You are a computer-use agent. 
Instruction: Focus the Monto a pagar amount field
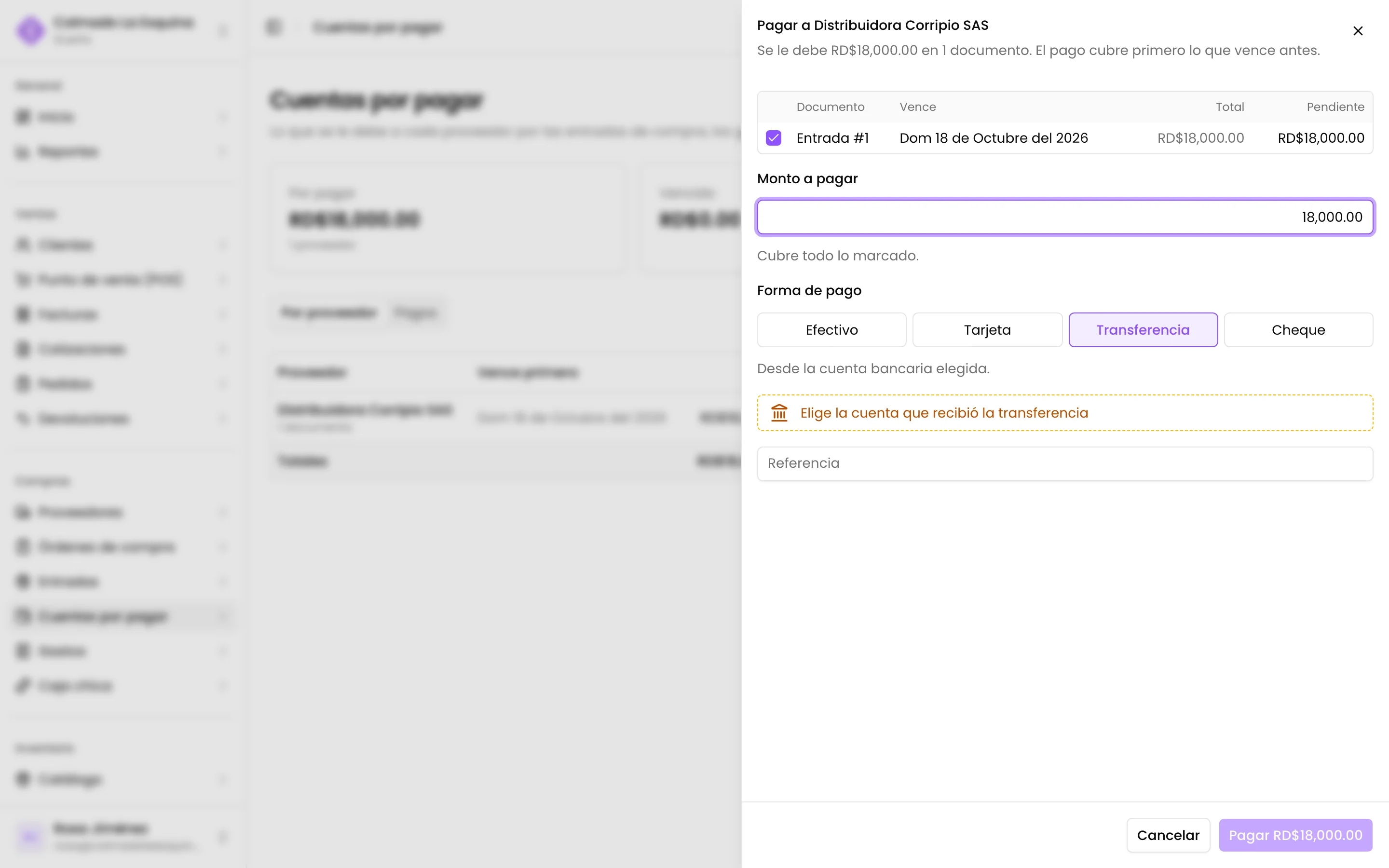point(1065,217)
